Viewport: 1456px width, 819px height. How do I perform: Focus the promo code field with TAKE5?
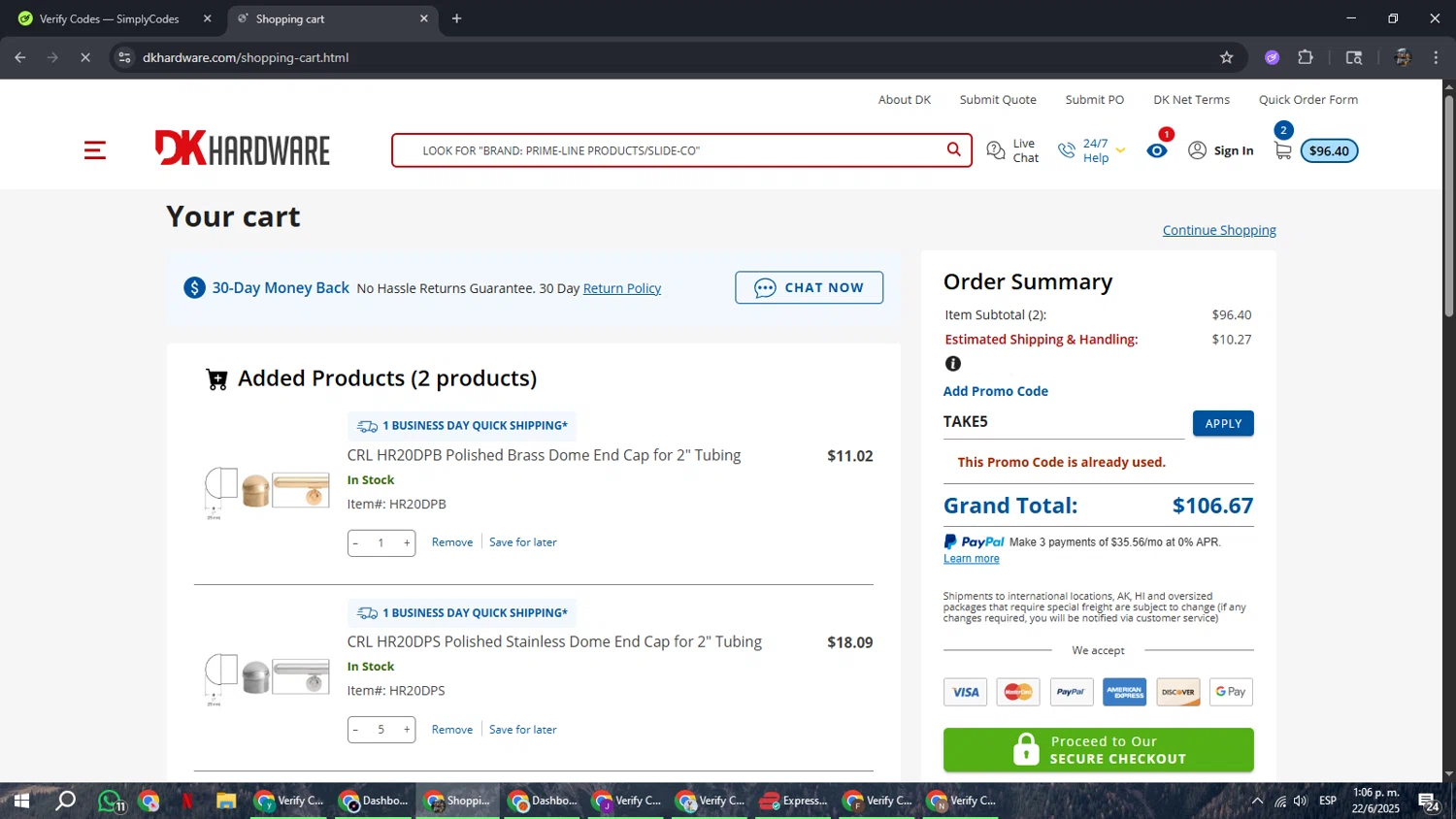click(1064, 423)
